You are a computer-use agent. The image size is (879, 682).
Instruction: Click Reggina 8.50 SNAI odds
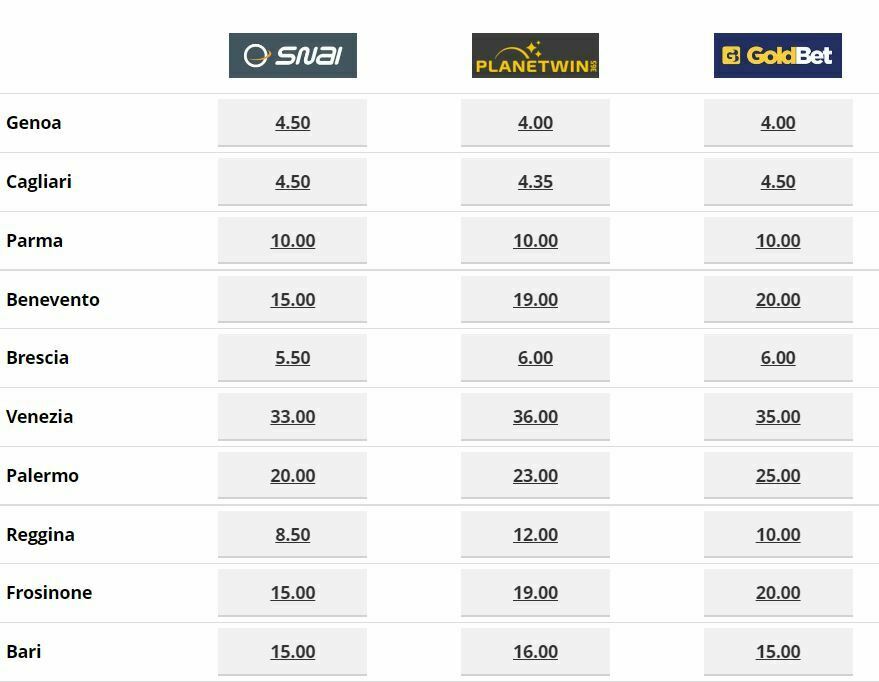click(293, 534)
